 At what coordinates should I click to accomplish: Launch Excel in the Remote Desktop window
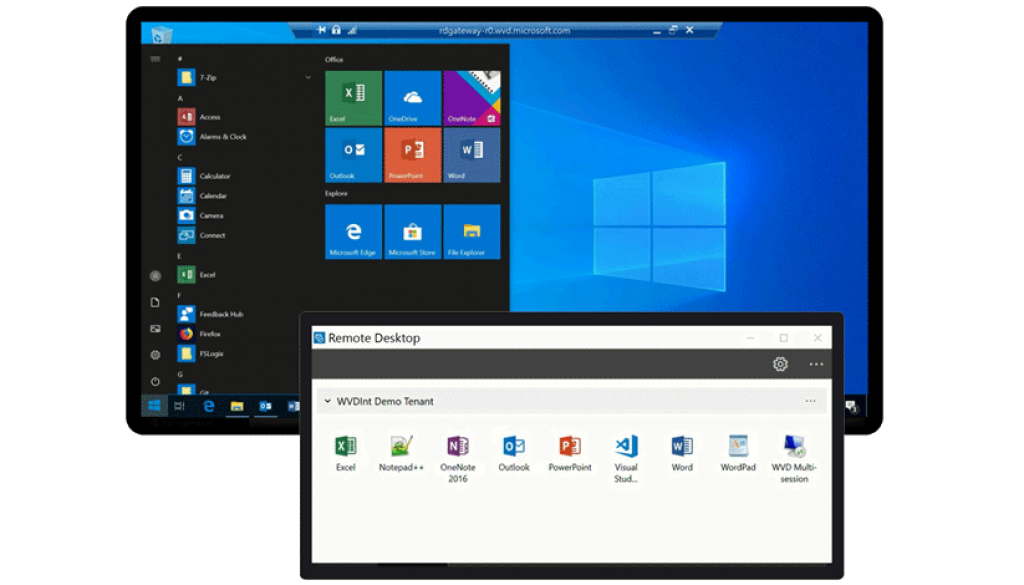click(x=345, y=453)
